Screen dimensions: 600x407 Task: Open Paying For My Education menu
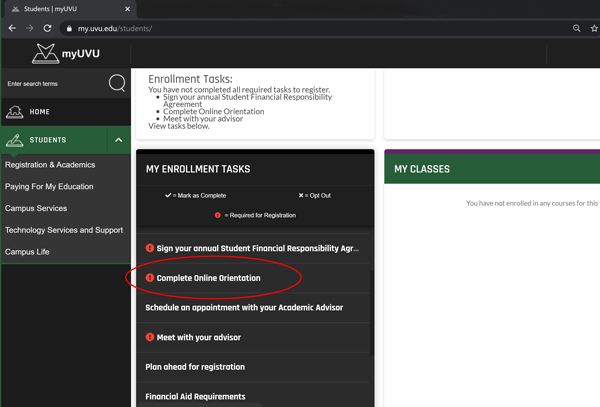coord(49,187)
